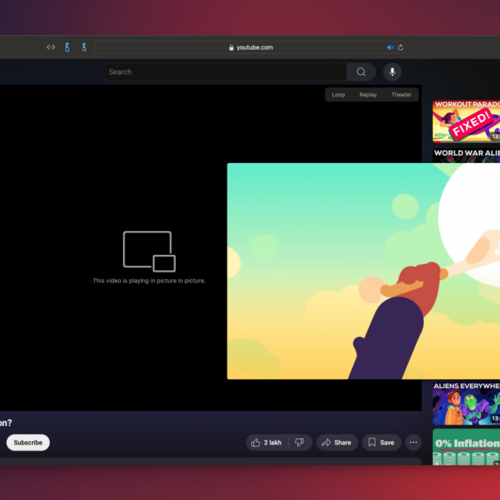Click the thumbs down dislike icon
The width and height of the screenshot is (500, 500).
point(299,442)
